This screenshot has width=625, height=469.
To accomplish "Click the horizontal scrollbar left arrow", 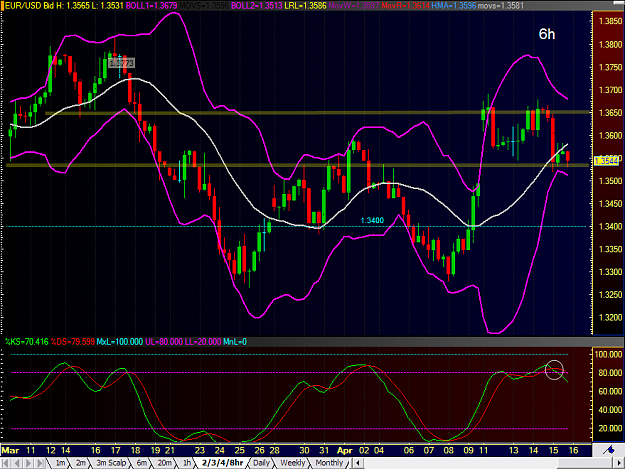I will [x=358, y=463].
